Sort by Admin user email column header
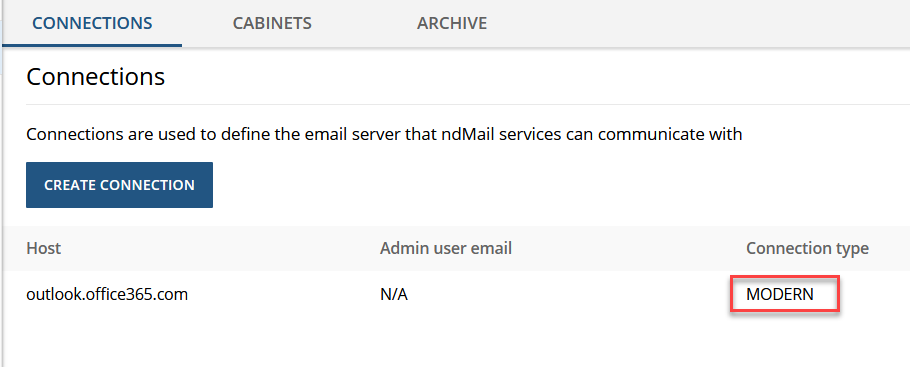This screenshot has height=367, width=910. (x=446, y=249)
